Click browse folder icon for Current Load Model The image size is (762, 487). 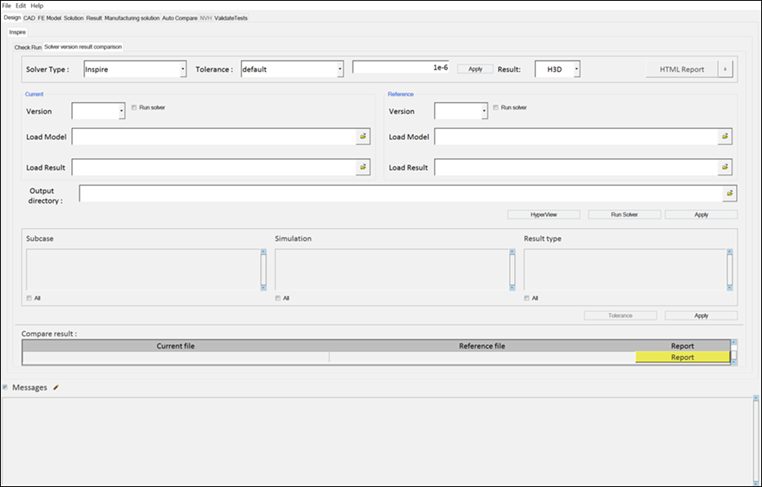point(363,136)
